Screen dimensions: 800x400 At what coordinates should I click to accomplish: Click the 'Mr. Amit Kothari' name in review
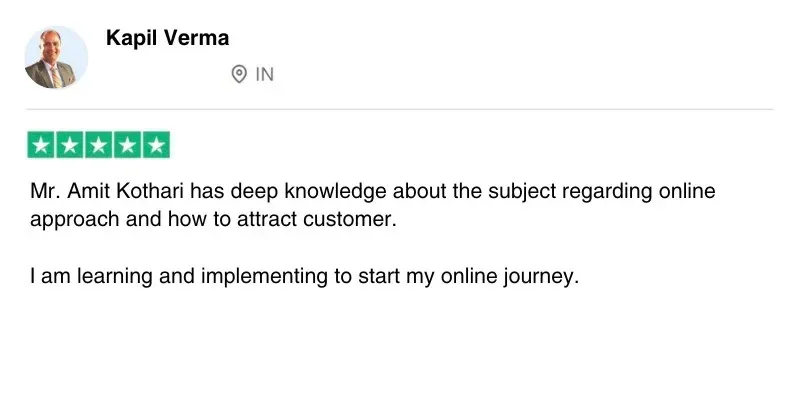point(94,192)
